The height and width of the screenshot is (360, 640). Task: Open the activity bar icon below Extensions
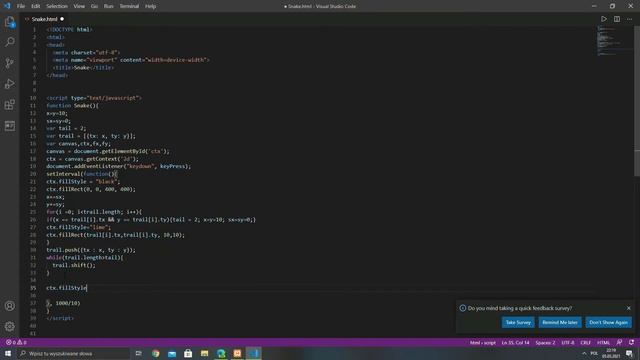pos(10,126)
